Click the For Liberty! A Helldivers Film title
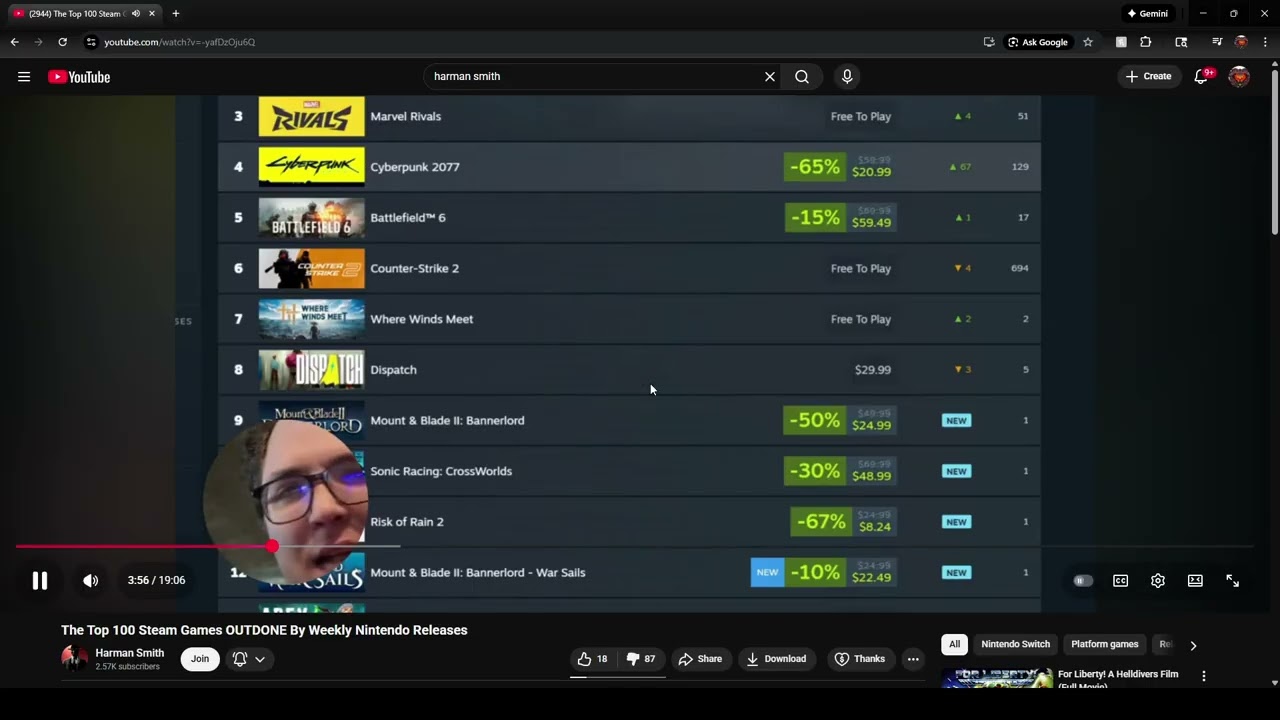This screenshot has width=1280, height=720. 1118,679
